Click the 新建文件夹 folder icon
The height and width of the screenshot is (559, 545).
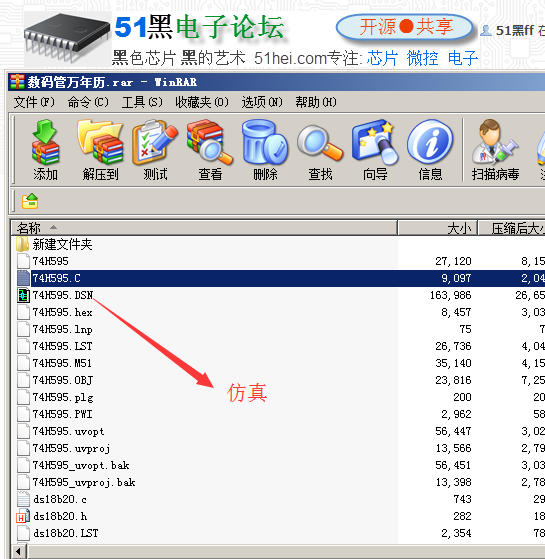tap(22, 244)
